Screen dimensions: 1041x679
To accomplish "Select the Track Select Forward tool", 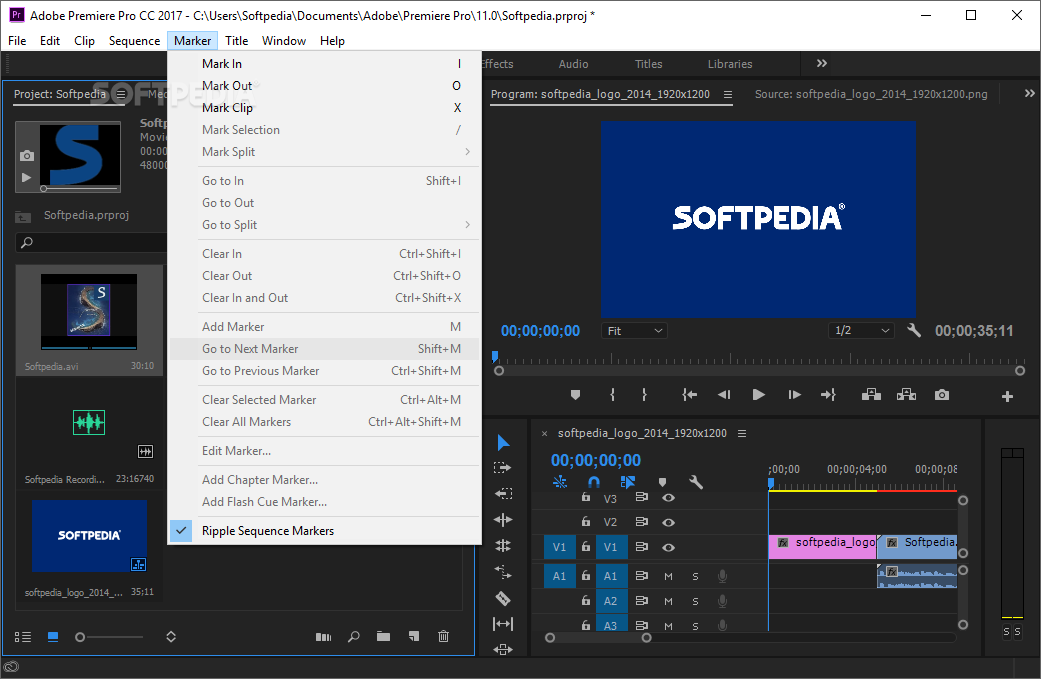I will click(503, 468).
